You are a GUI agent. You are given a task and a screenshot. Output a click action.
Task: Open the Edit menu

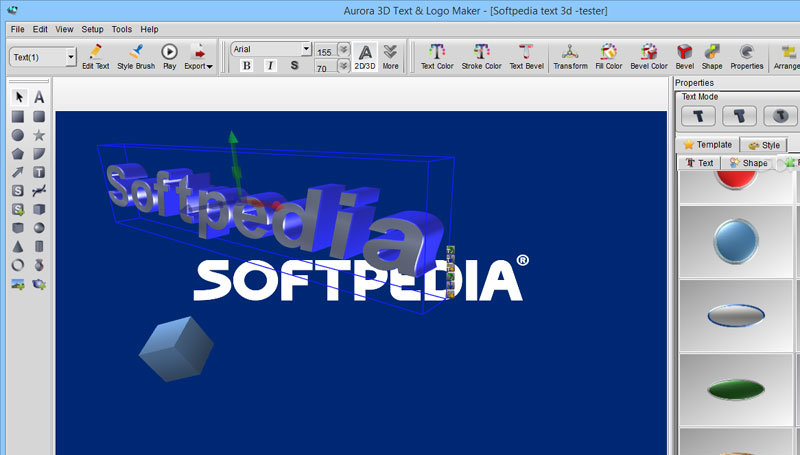point(40,29)
